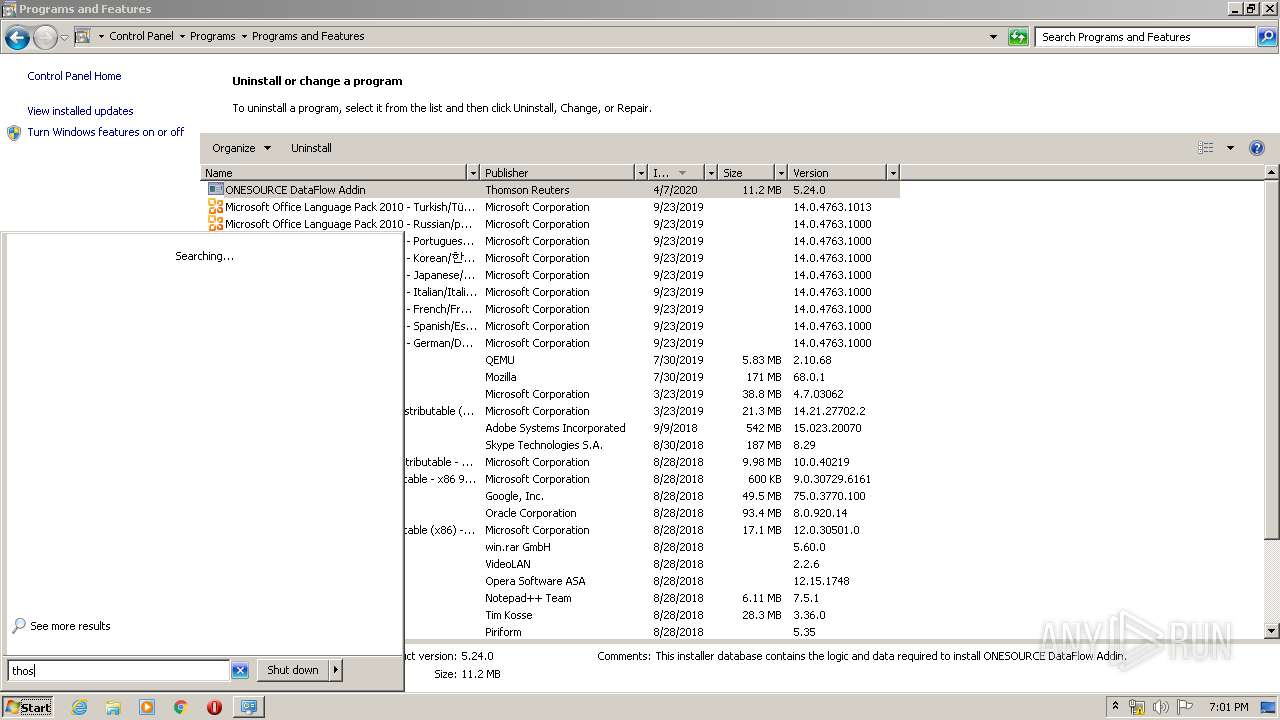
Task: Click the Mozilla publisher entry
Action: 501,377
